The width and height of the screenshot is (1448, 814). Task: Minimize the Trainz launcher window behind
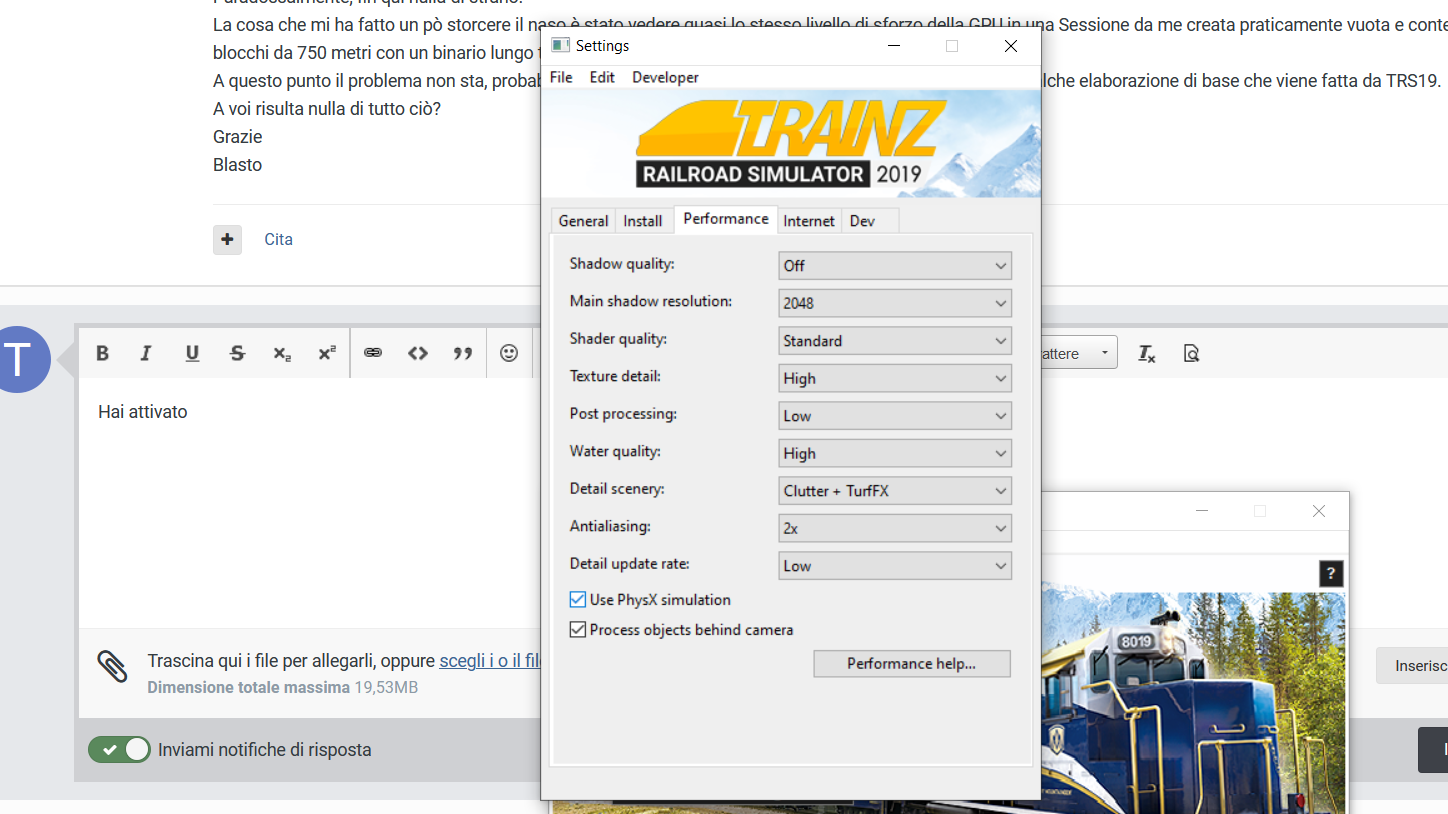(1203, 511)
